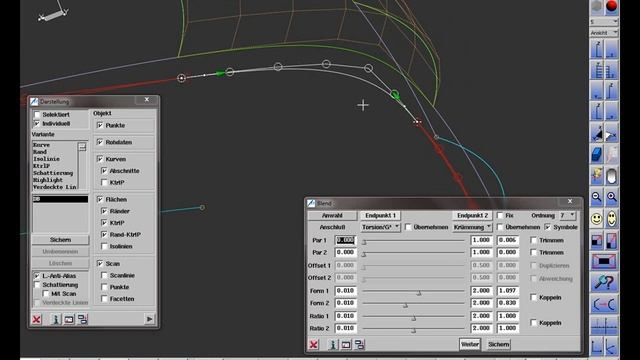
Task: Select Kurve in the Variante list
Action: (41, 145)
